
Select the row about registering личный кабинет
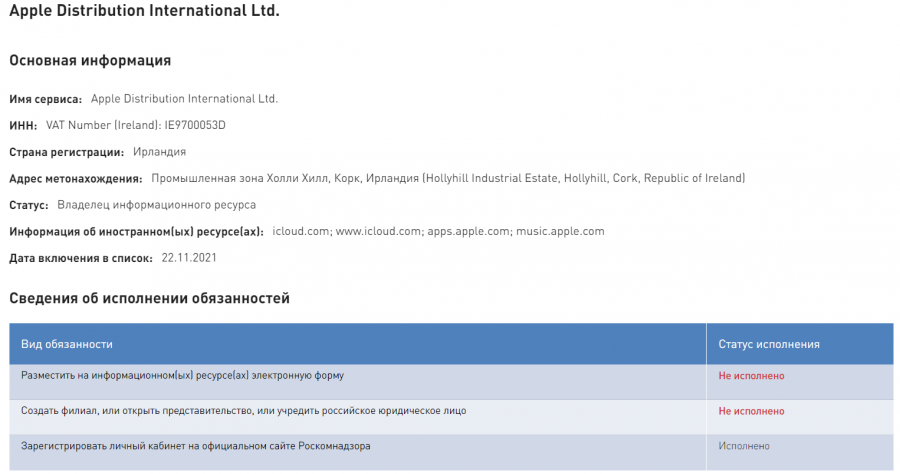click(451, 452)
